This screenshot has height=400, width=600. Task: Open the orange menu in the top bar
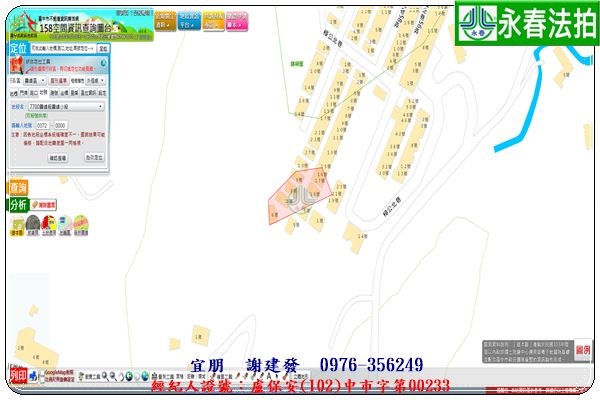[214, 21]
